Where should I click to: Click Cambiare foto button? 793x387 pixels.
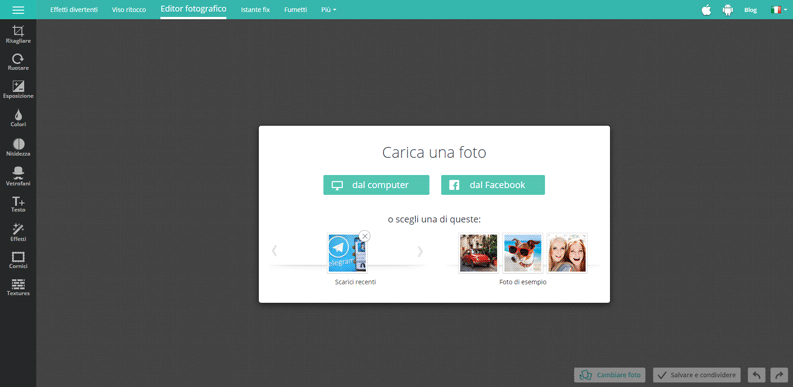point(609,375)
